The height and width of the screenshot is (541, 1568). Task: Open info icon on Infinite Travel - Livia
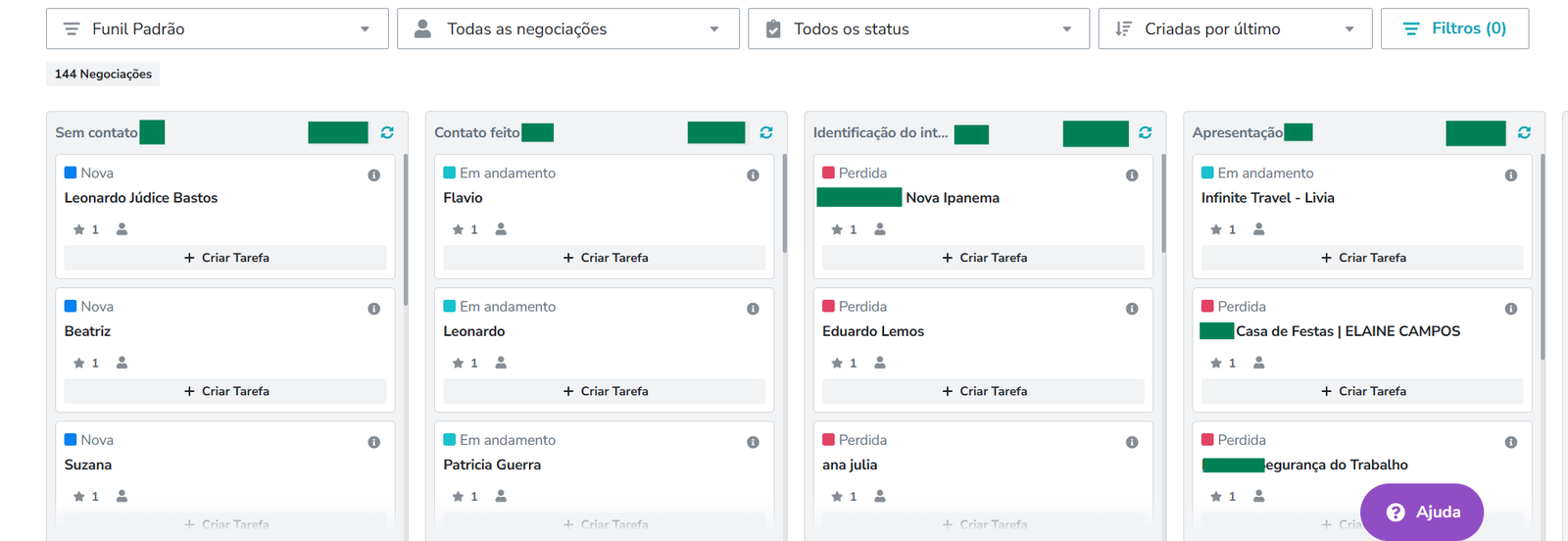click(1511, 175)
